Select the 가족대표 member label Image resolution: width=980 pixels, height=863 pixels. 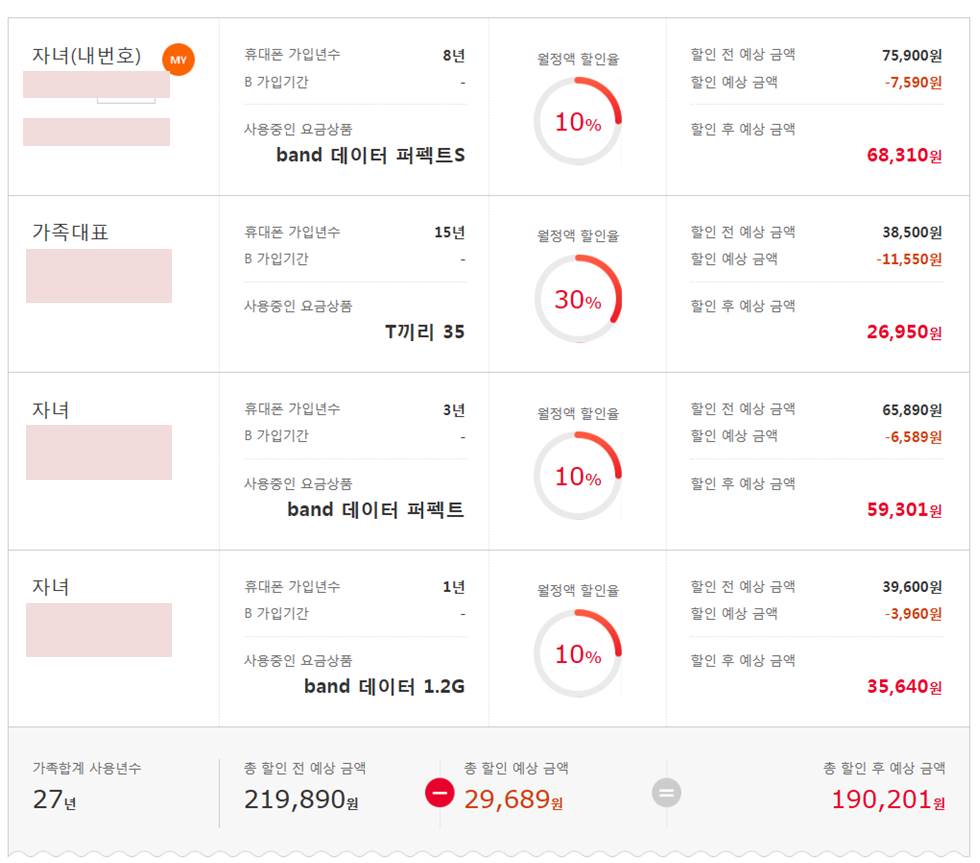pos(70,233)
